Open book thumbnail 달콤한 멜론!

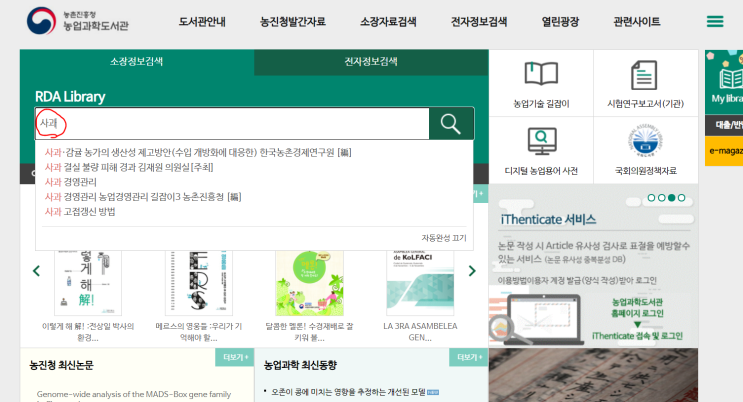tap(309, 283)
